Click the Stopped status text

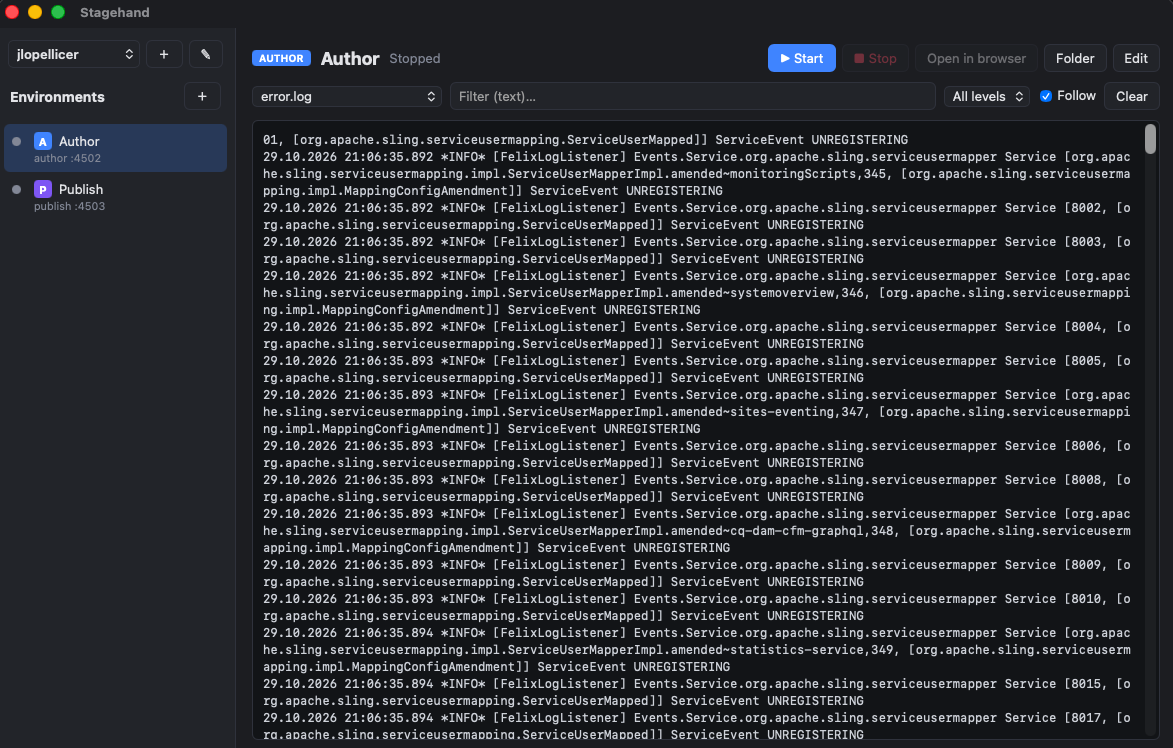[414, 58]
